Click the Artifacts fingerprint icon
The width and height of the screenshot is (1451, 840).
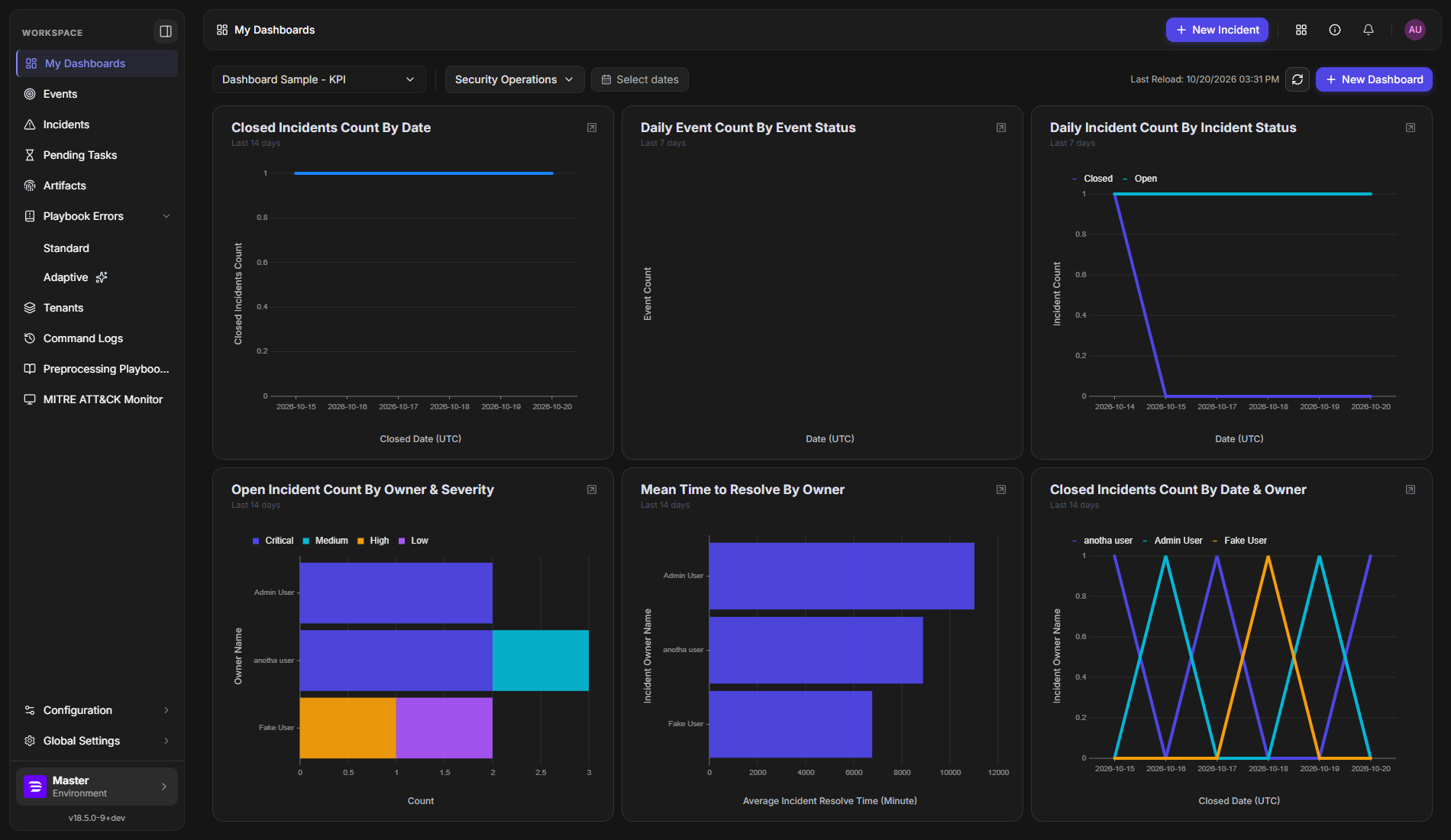click(30, 186)
